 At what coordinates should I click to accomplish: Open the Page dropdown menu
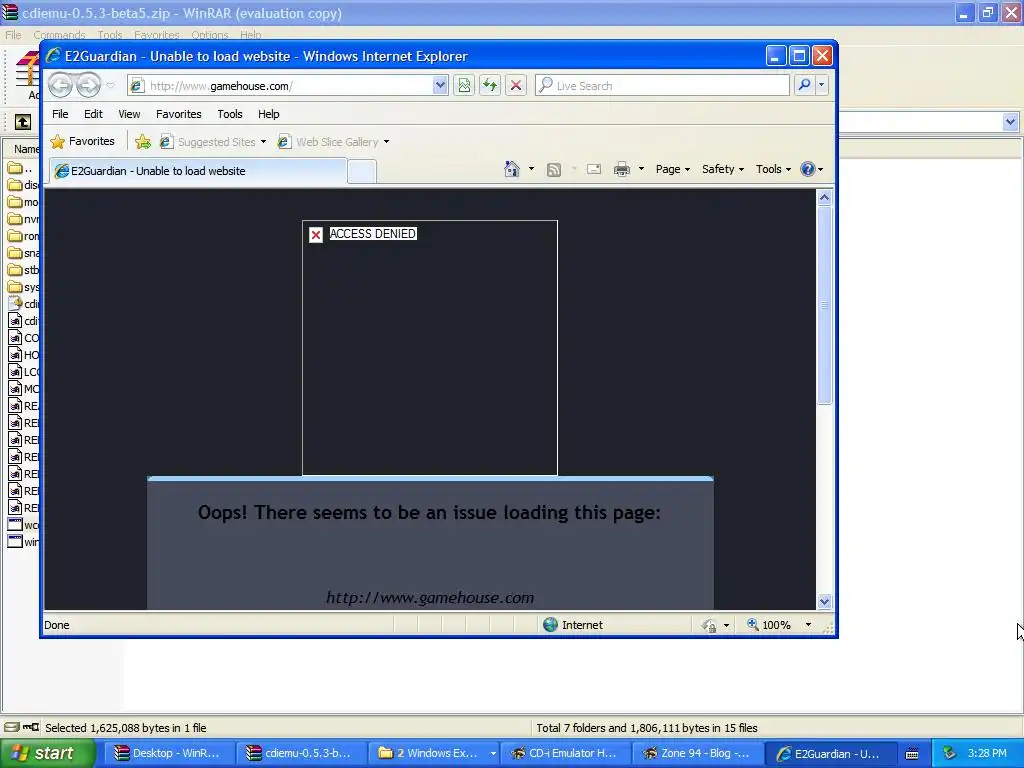click(x=673, y=169)
